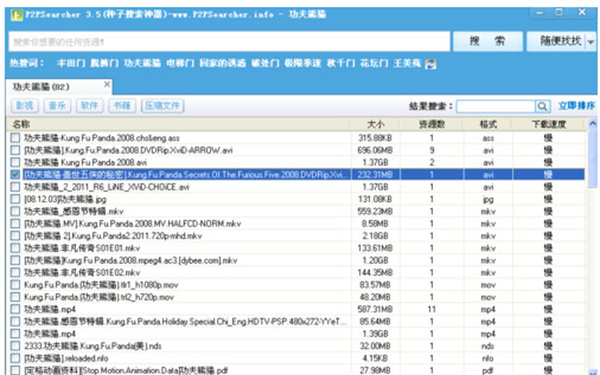Check the box for ttl2_h720p.mov row

tap(15, 297)
